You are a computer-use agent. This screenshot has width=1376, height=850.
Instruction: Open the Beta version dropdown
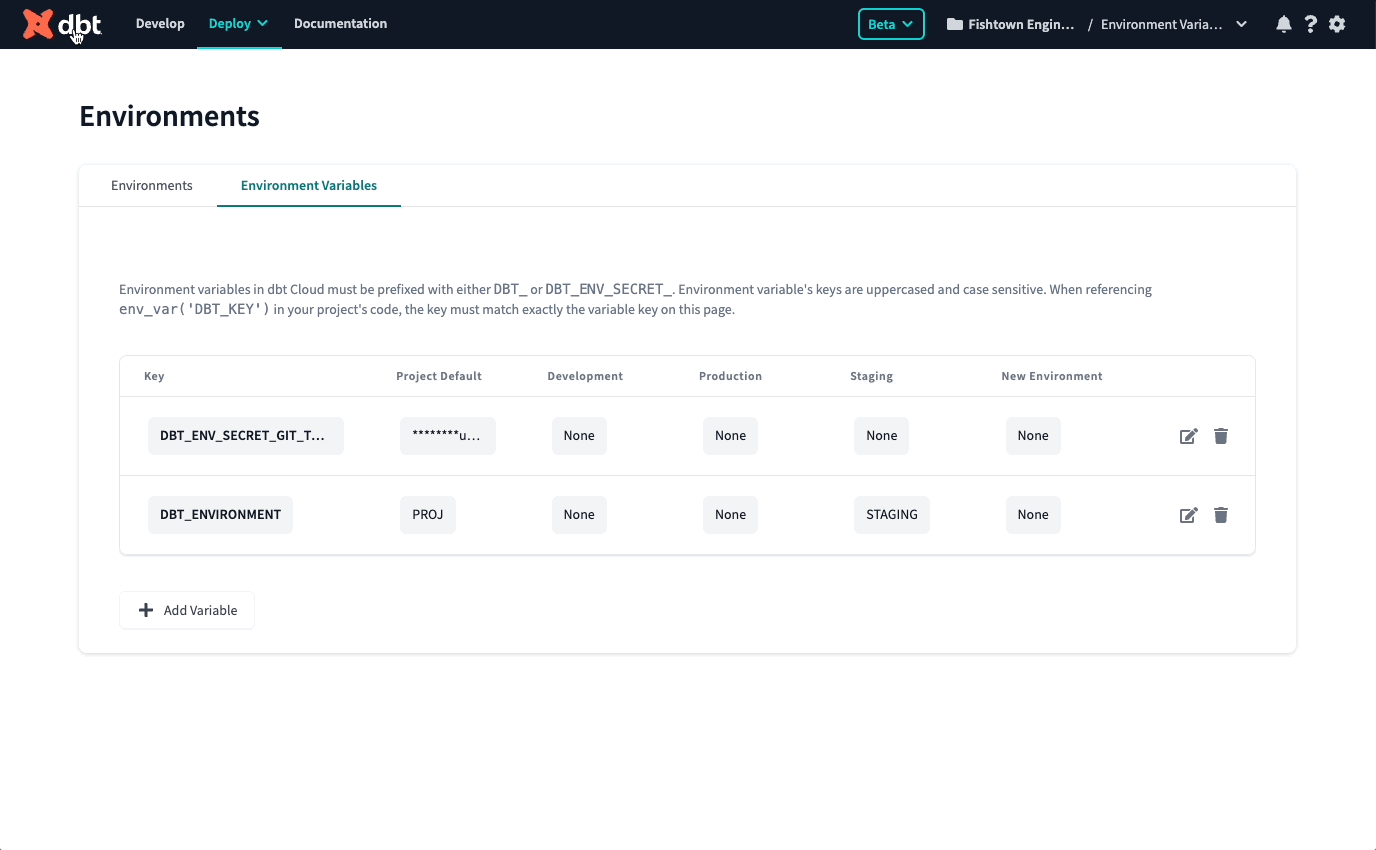890,23
